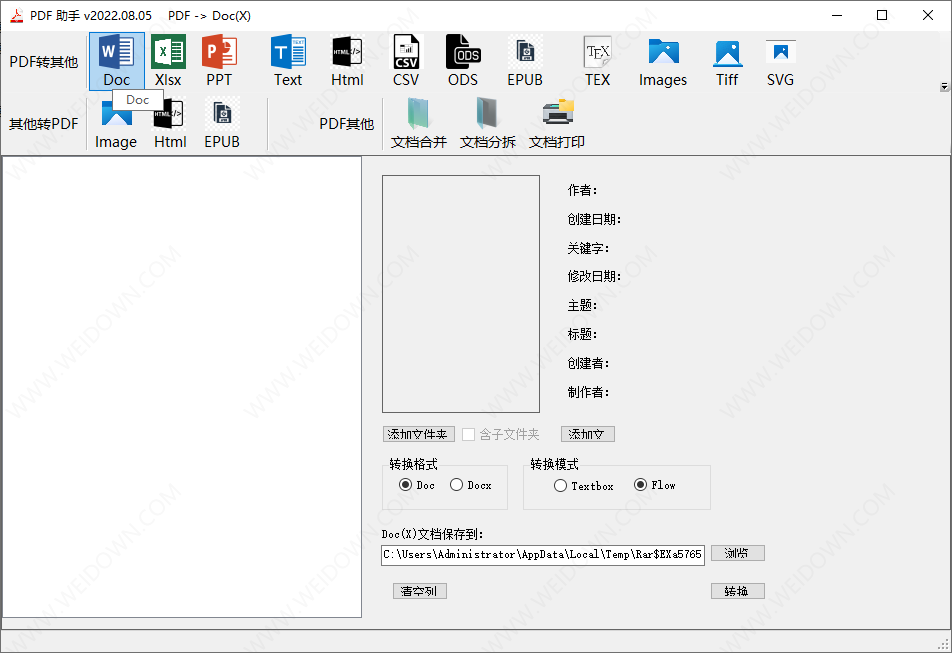952x653 pixels.
Task: Toggle the 含子文件夹 checkbox
Action: (x=468, y=435)
